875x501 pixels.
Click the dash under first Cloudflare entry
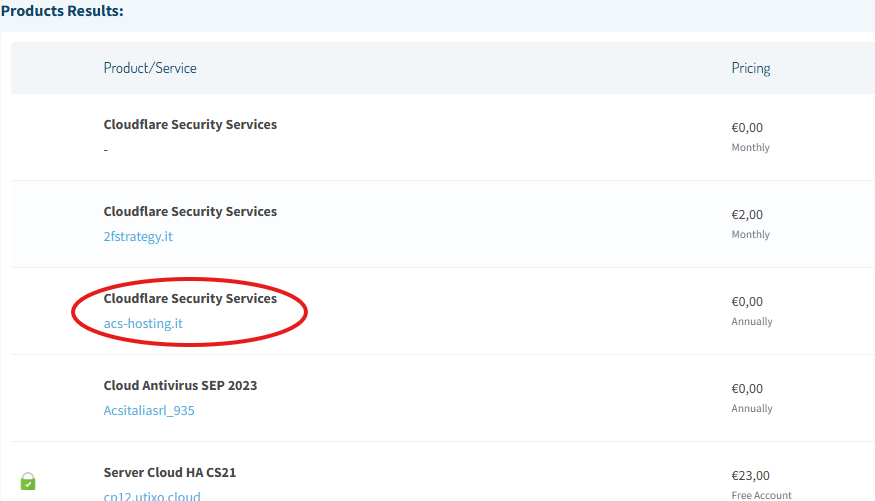tap(106, 150)
